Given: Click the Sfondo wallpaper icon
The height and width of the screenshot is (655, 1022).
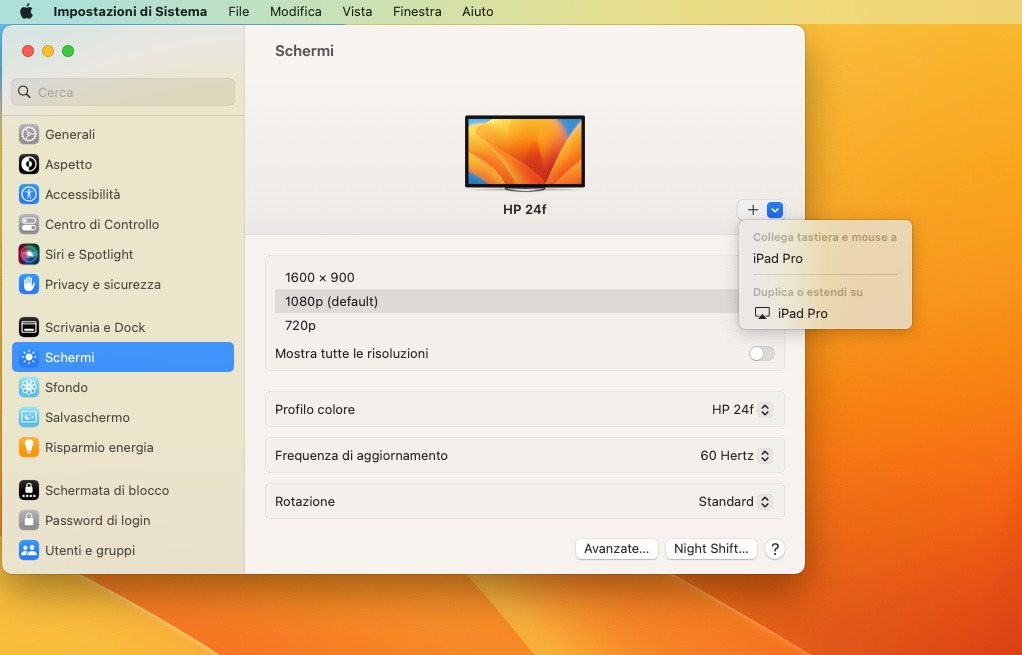Looking at the screenshot, I should pos(29,387).
